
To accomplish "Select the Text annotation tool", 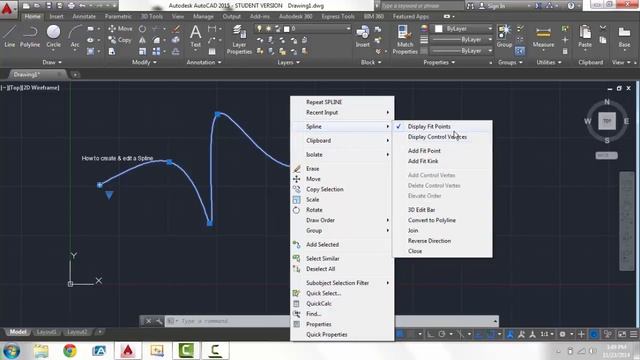I will pyautogui.click(x=196, y=36).
